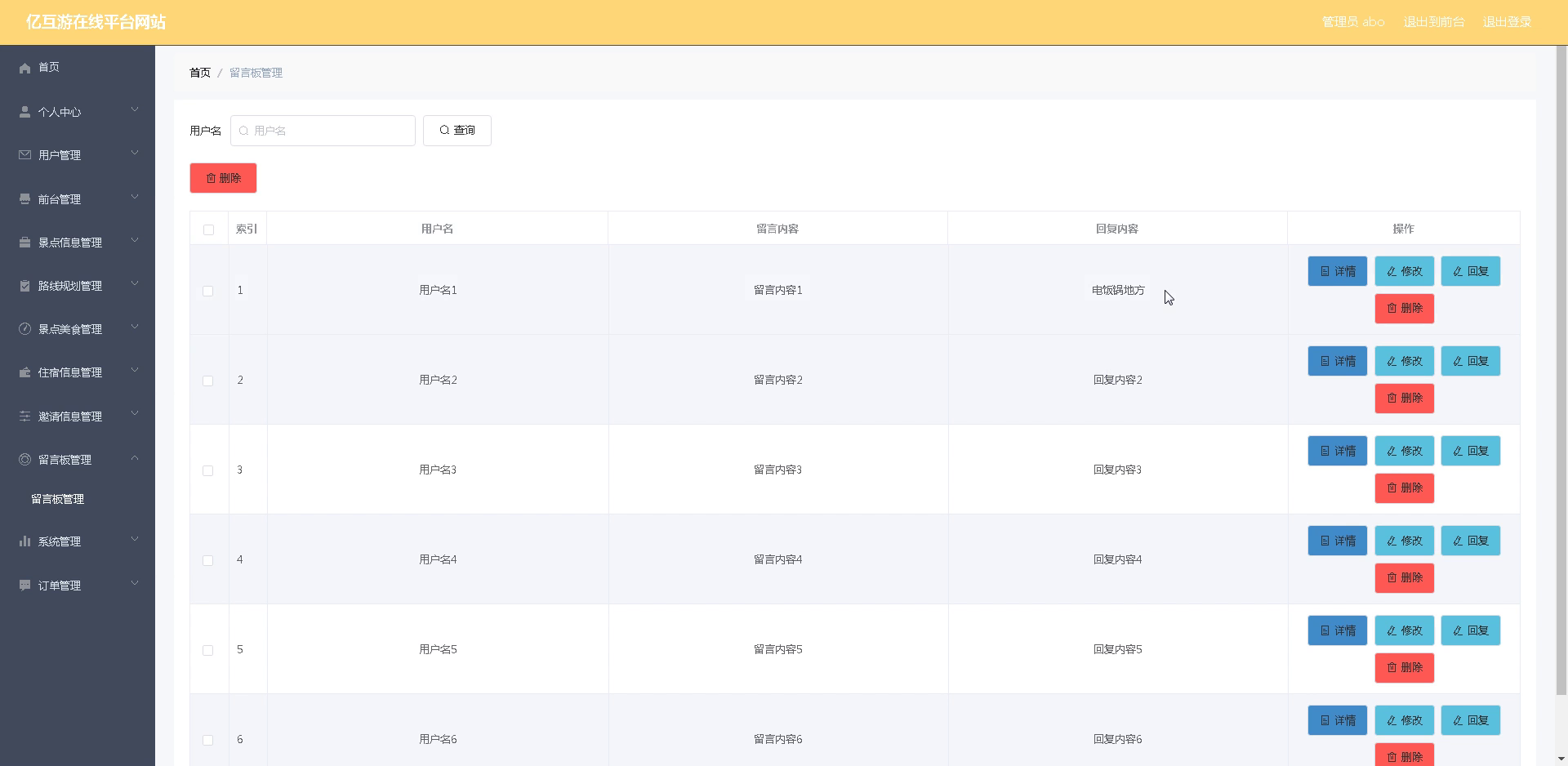
Task: Click the icon beside 景点信息管理
Action: point(24,243)
